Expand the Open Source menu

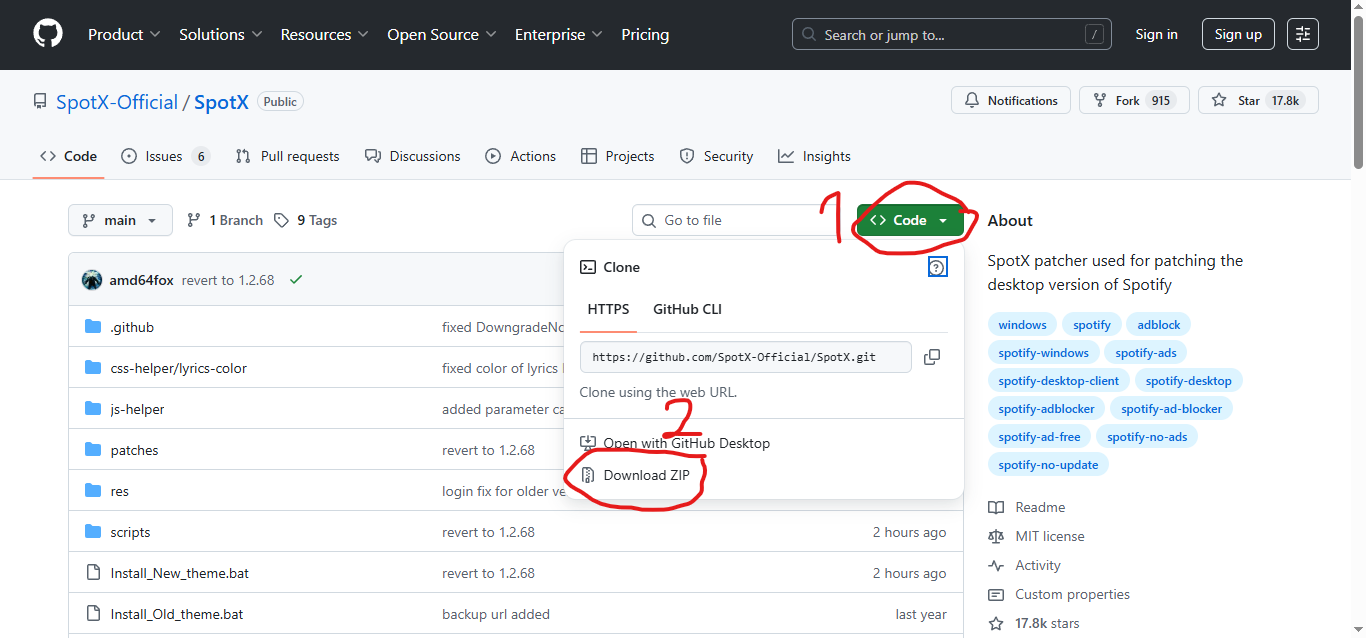(442, 34)
